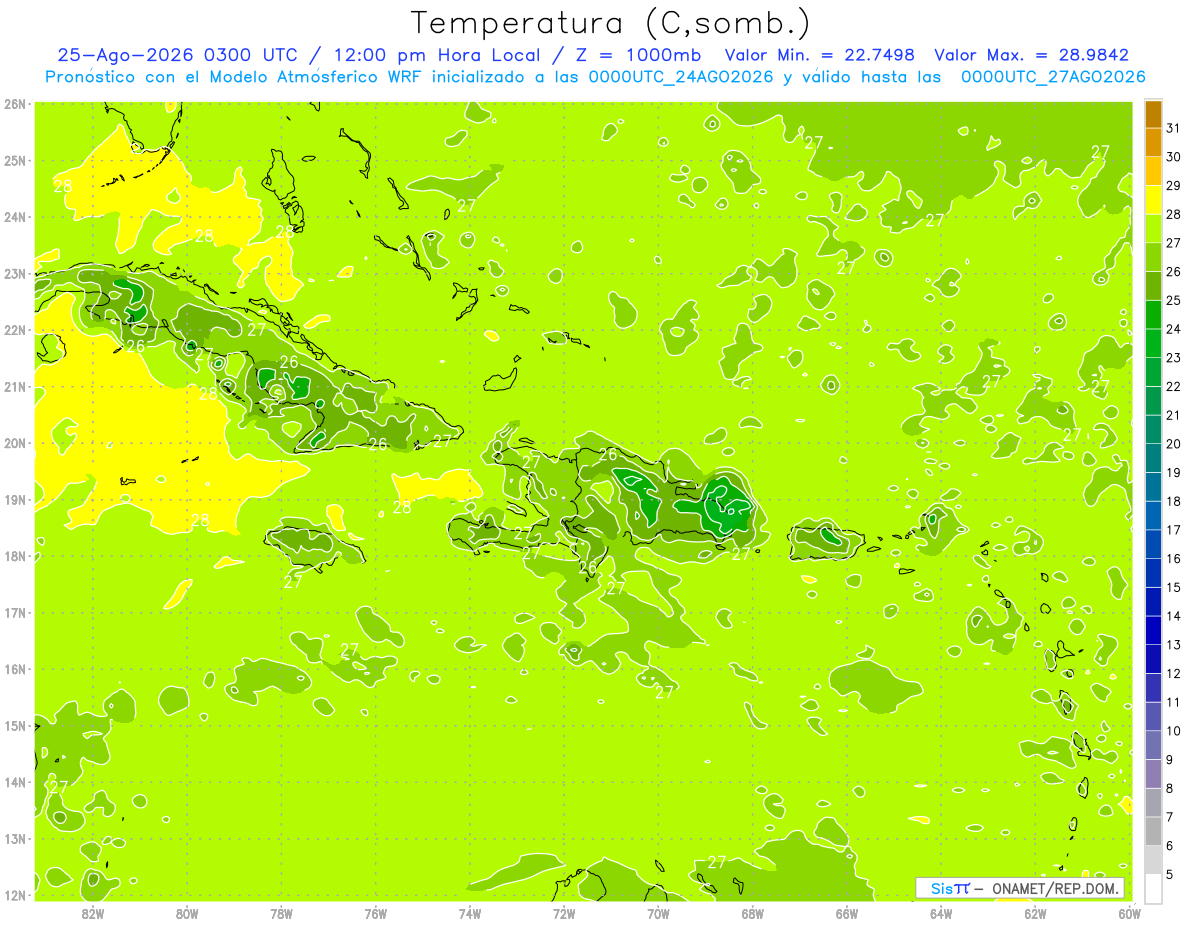
Task: Click the '64W' longitude axis label
Action: click(941, 913)
